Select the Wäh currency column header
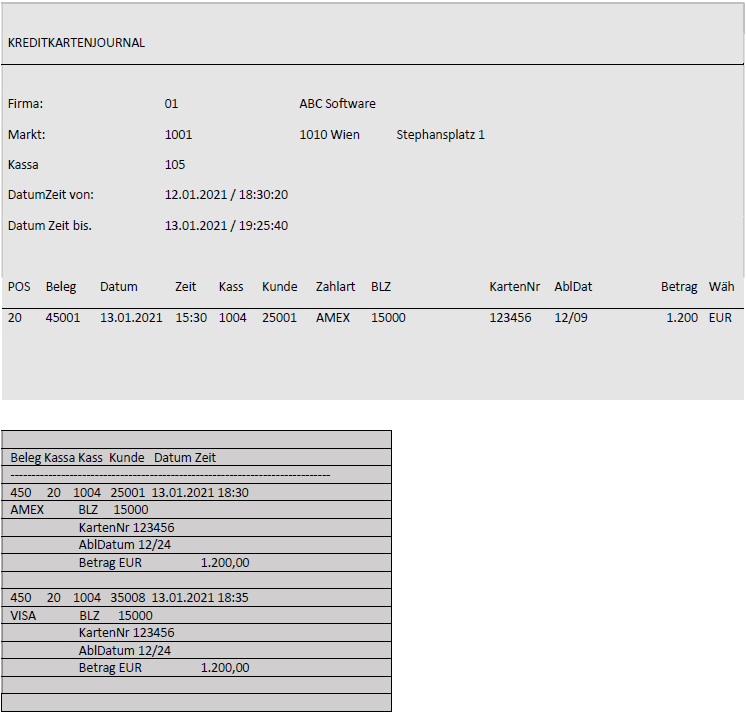The image size is (746, 713). 721,287
